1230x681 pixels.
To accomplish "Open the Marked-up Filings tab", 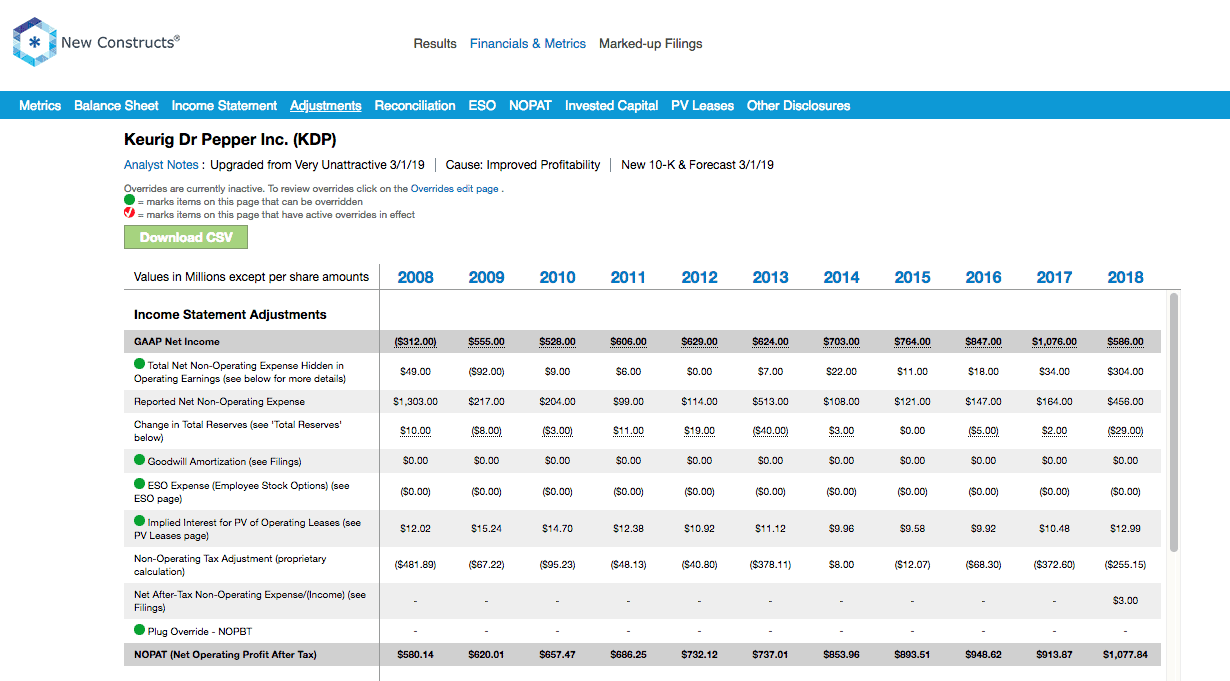I will (651, 44).
